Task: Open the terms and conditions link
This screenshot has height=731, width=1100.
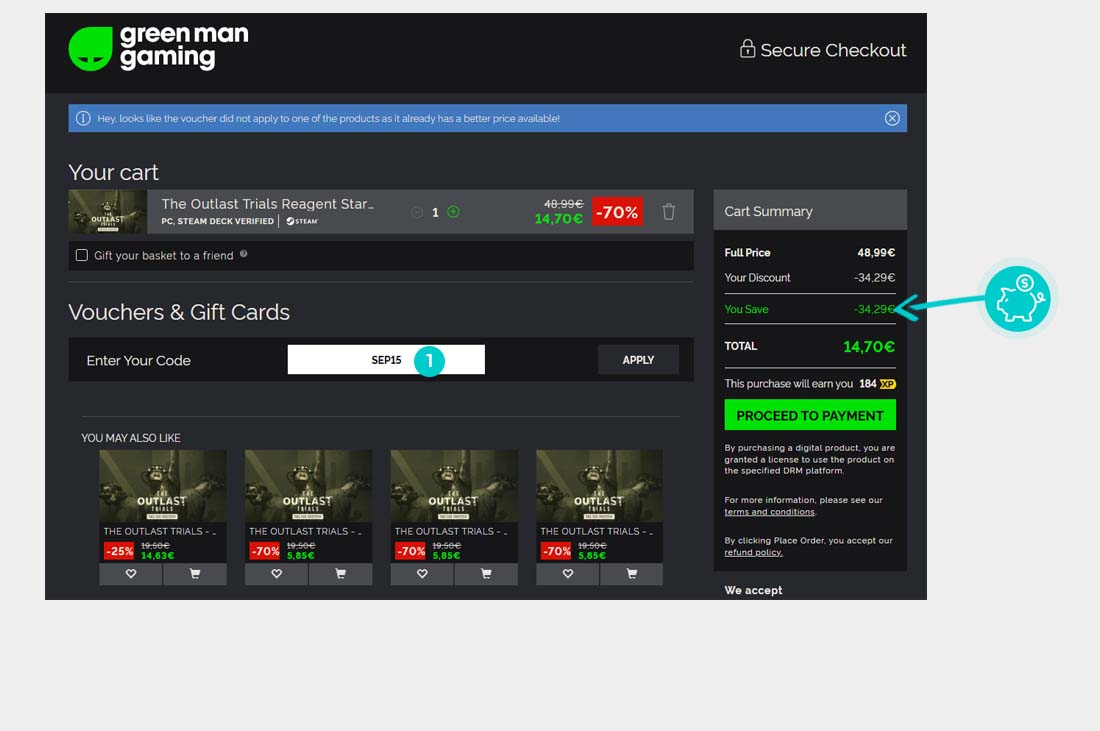Action: (x=769, y=512)
